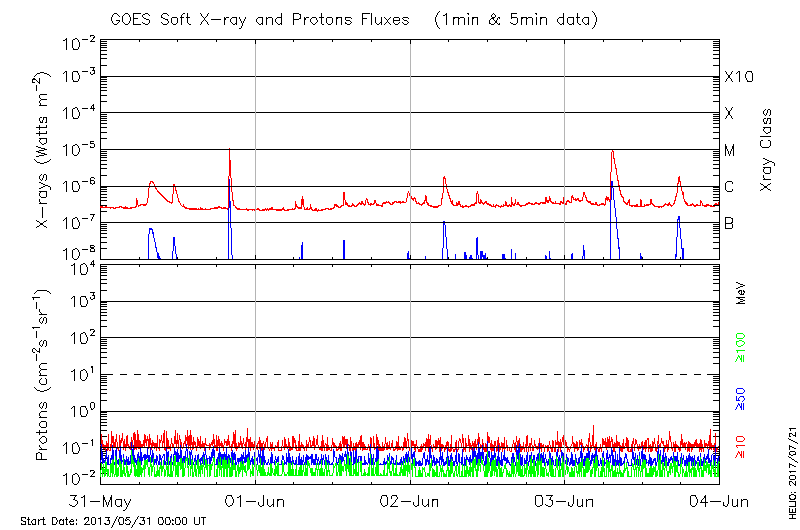The width and height of the screenshot is (800, 530).
Task: Select the B flare class label
Action: pyautogui.click(x=729, y=223)
